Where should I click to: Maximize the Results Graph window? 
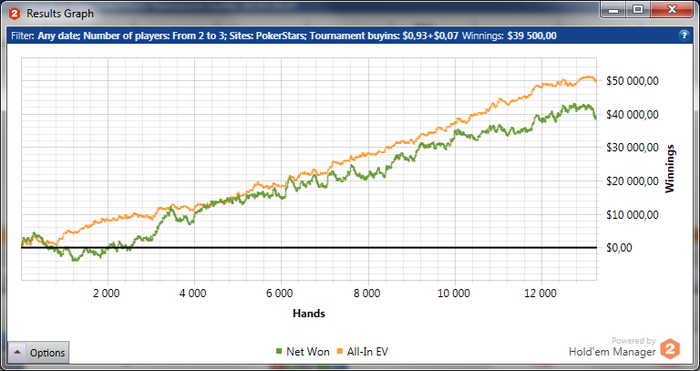coord(638,9)
